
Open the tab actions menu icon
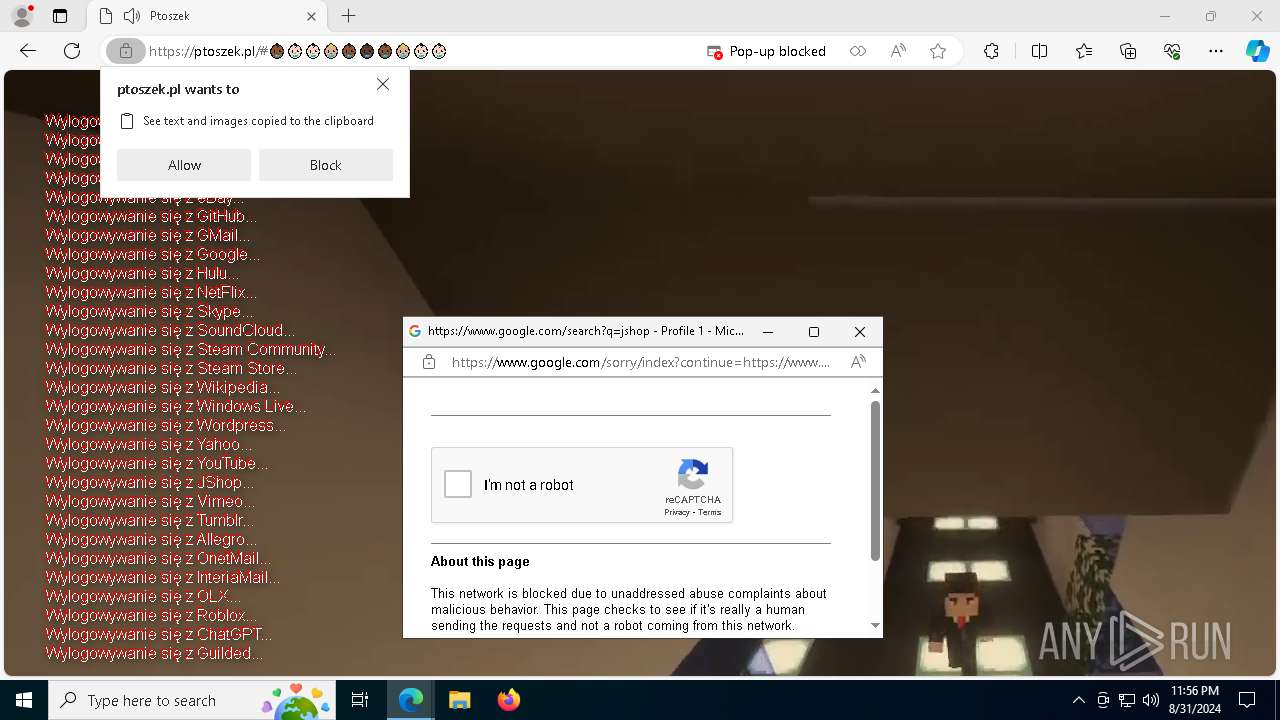tap(60, 16)
